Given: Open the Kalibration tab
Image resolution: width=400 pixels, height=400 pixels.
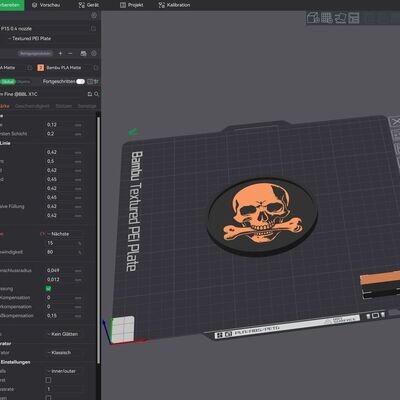Looking at the screenshot, I should coord(174,5).
